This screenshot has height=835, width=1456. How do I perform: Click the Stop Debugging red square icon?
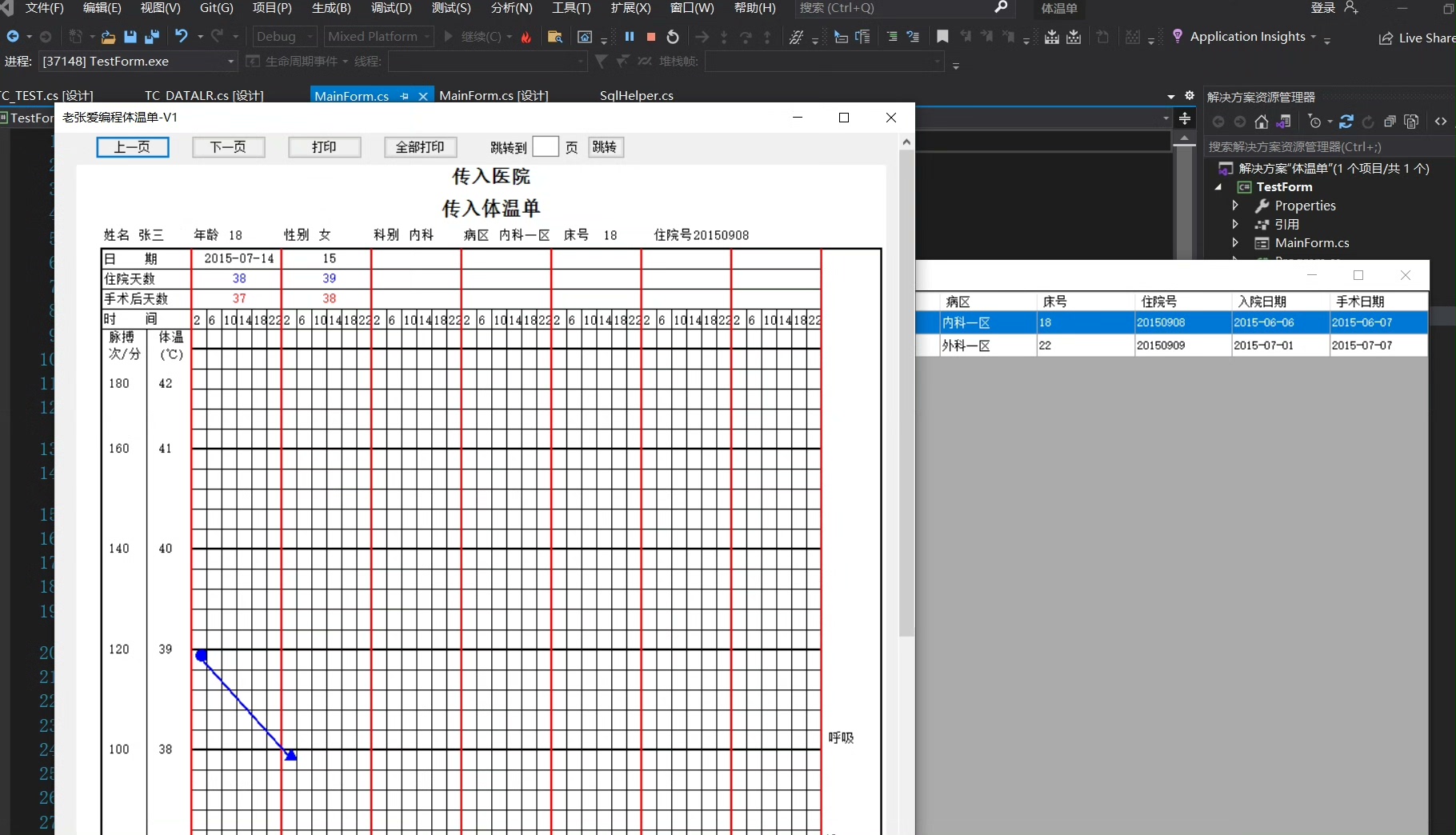[x=651, y=37]
